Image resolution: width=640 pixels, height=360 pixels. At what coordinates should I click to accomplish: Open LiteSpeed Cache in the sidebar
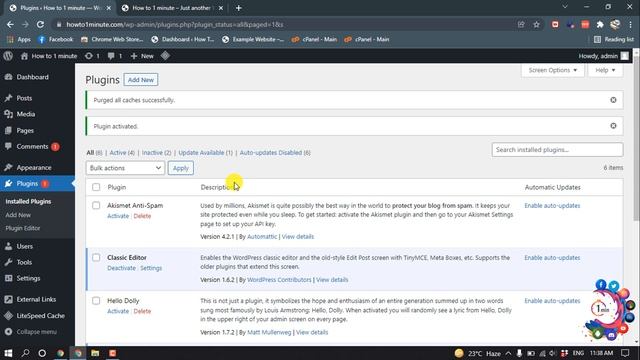pos(40,316)
